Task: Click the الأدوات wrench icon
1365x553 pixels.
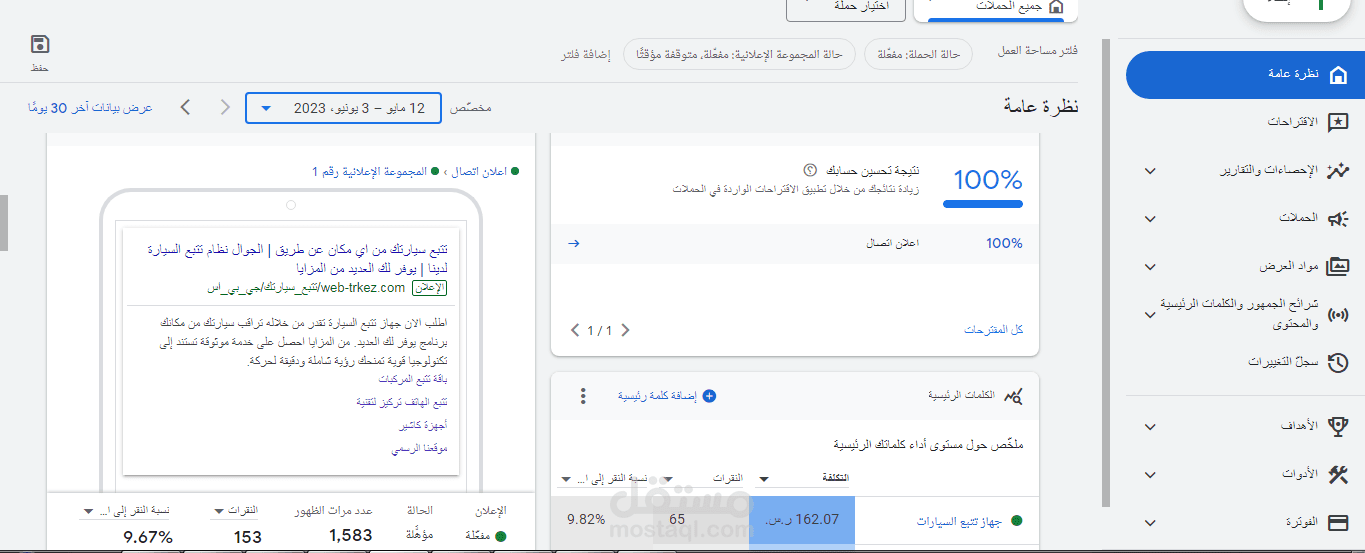Action: pyautogui.click(x=1338, y=474)
